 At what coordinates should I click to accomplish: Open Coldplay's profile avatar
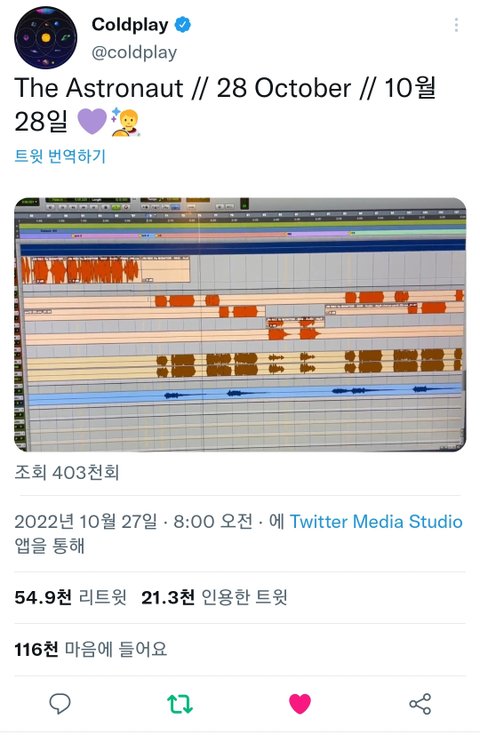pyautogui.click(x=45, y=38)
